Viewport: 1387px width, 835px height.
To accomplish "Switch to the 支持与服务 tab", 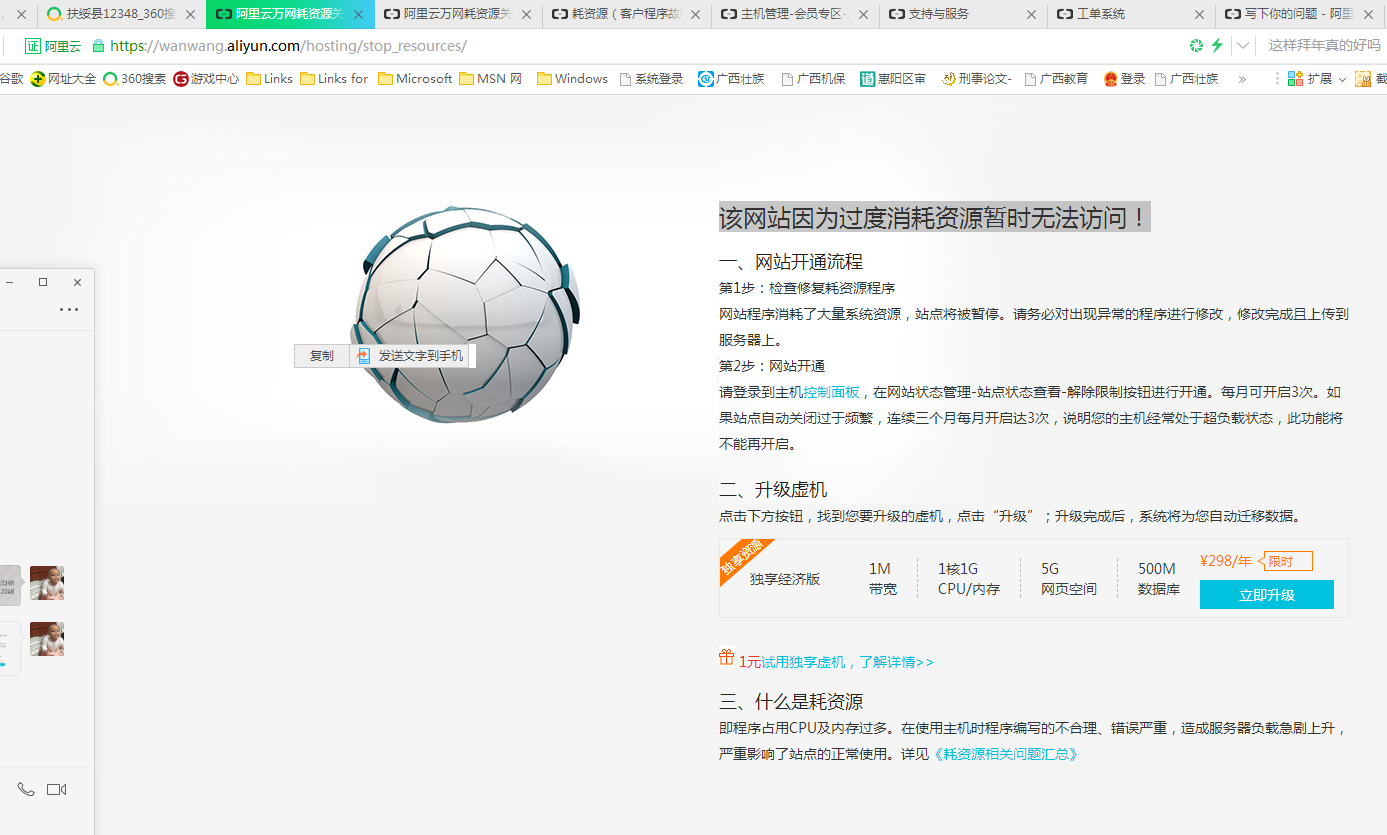I will [x=963, y=14].
